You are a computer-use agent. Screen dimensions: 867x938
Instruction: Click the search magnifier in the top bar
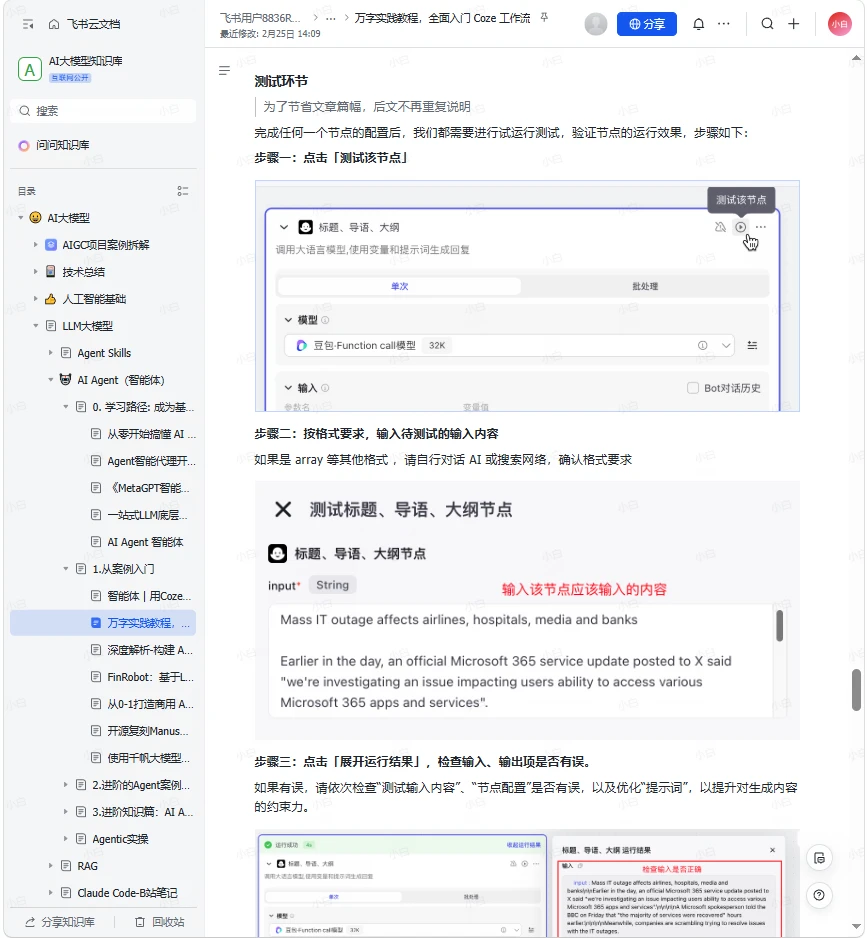tap(767, 24)
